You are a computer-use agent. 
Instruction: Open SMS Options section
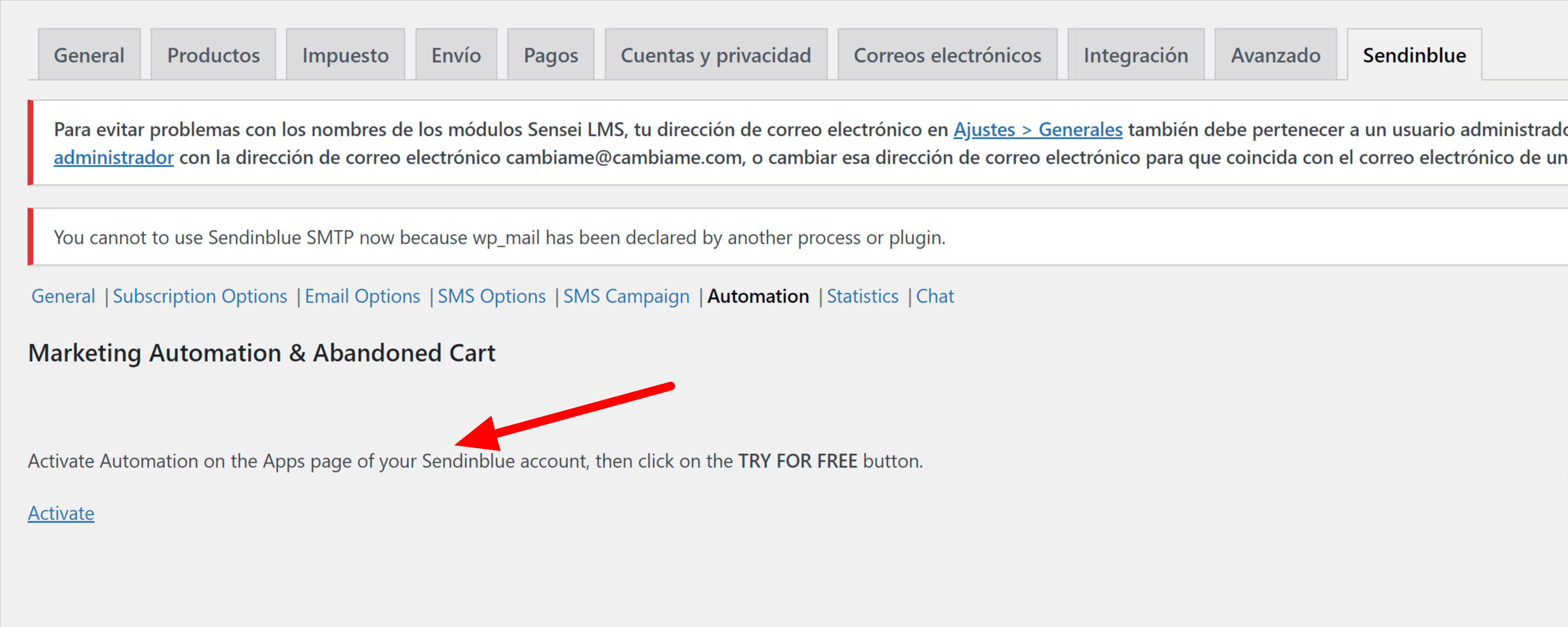pyautogui.click(x=492, y=297)
